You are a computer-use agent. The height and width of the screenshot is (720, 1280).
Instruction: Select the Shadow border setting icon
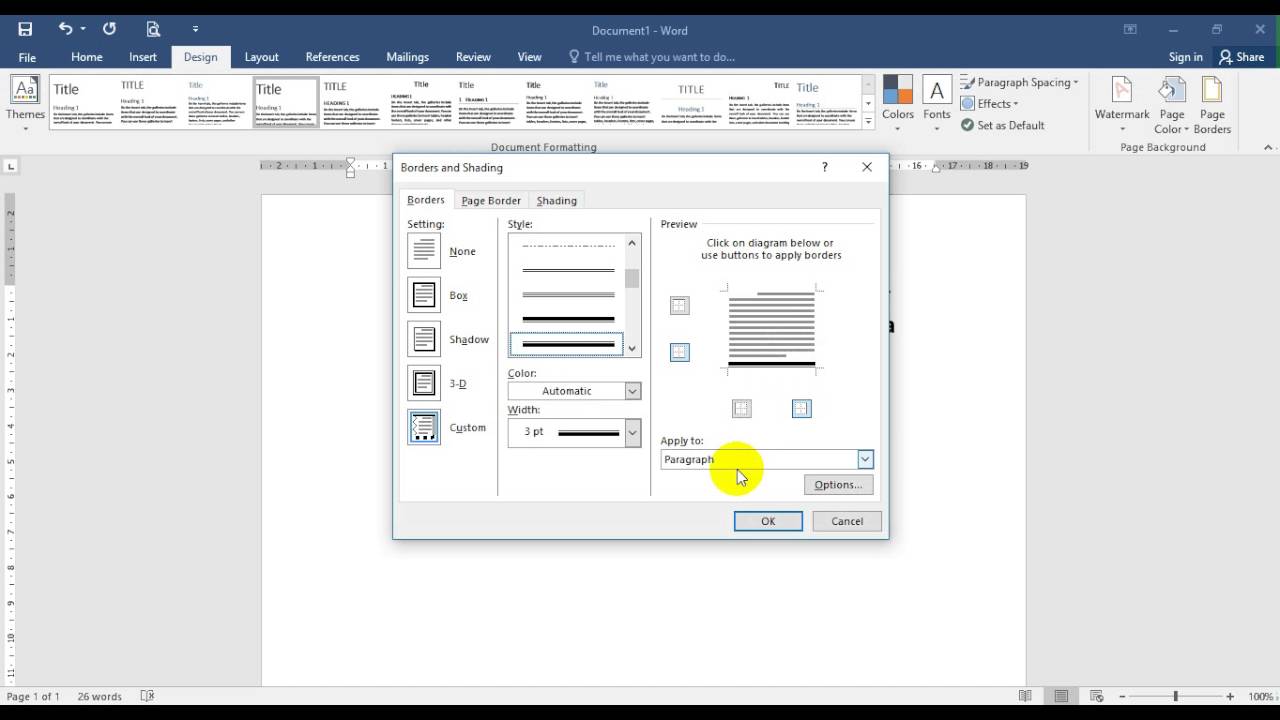point(424,339)
